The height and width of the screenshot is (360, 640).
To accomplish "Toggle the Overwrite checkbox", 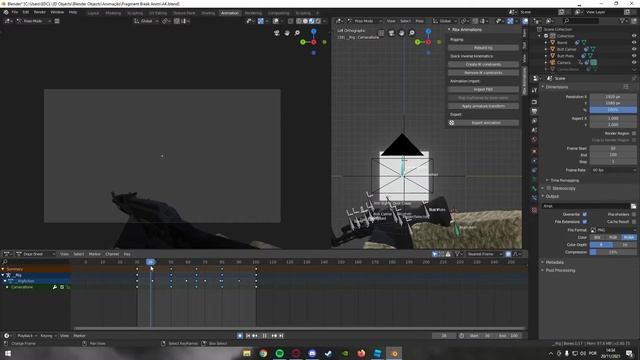I will 584,214.
